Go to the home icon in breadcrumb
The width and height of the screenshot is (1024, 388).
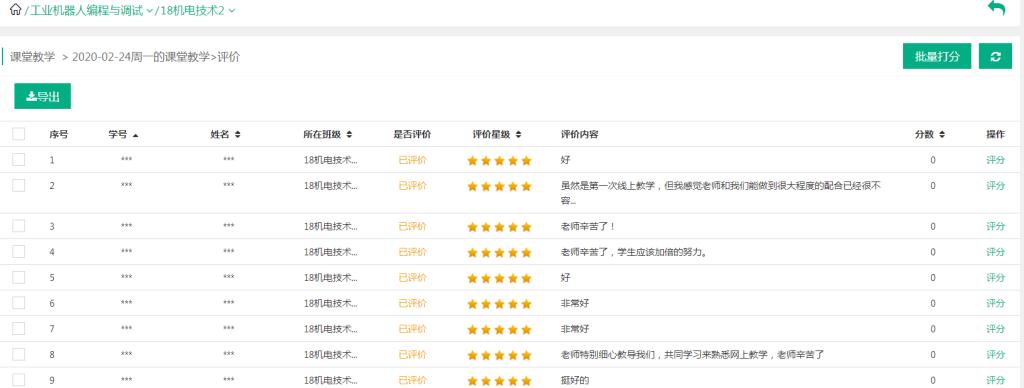[x=16, y=10]
